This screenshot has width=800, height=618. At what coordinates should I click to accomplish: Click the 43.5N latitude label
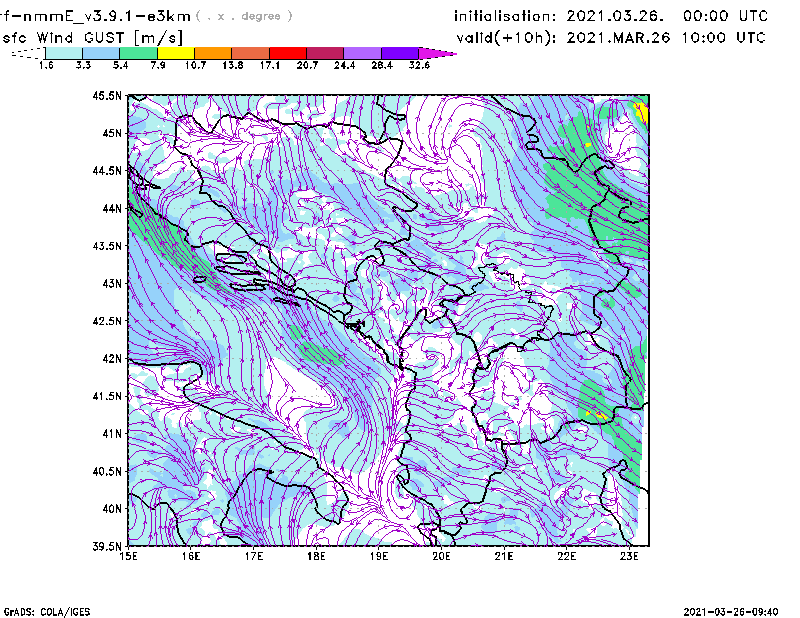pos(107,246)
